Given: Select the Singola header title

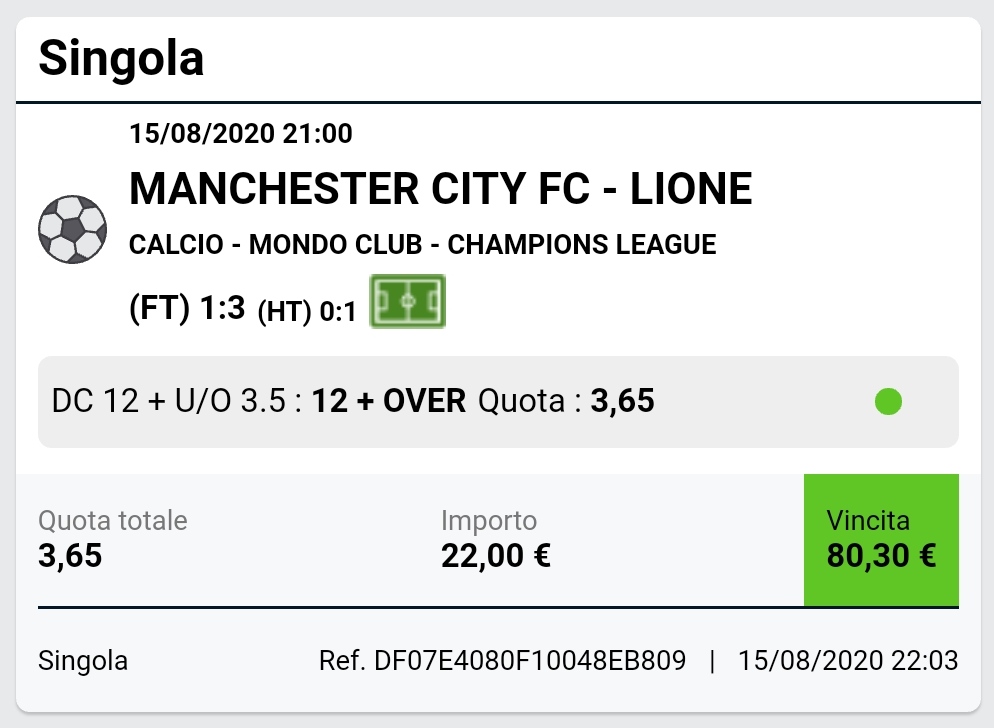Looking at the screenshot, I should click(121, 58).
